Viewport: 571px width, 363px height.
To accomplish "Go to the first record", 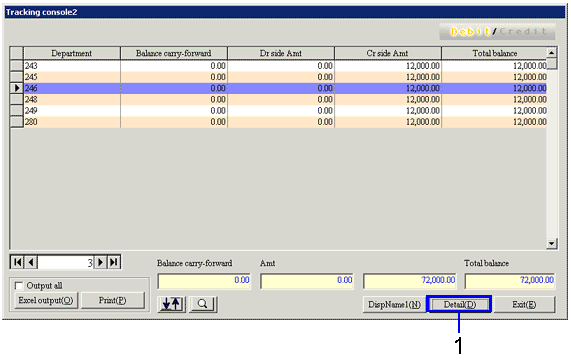I will (x=17, y=262).
